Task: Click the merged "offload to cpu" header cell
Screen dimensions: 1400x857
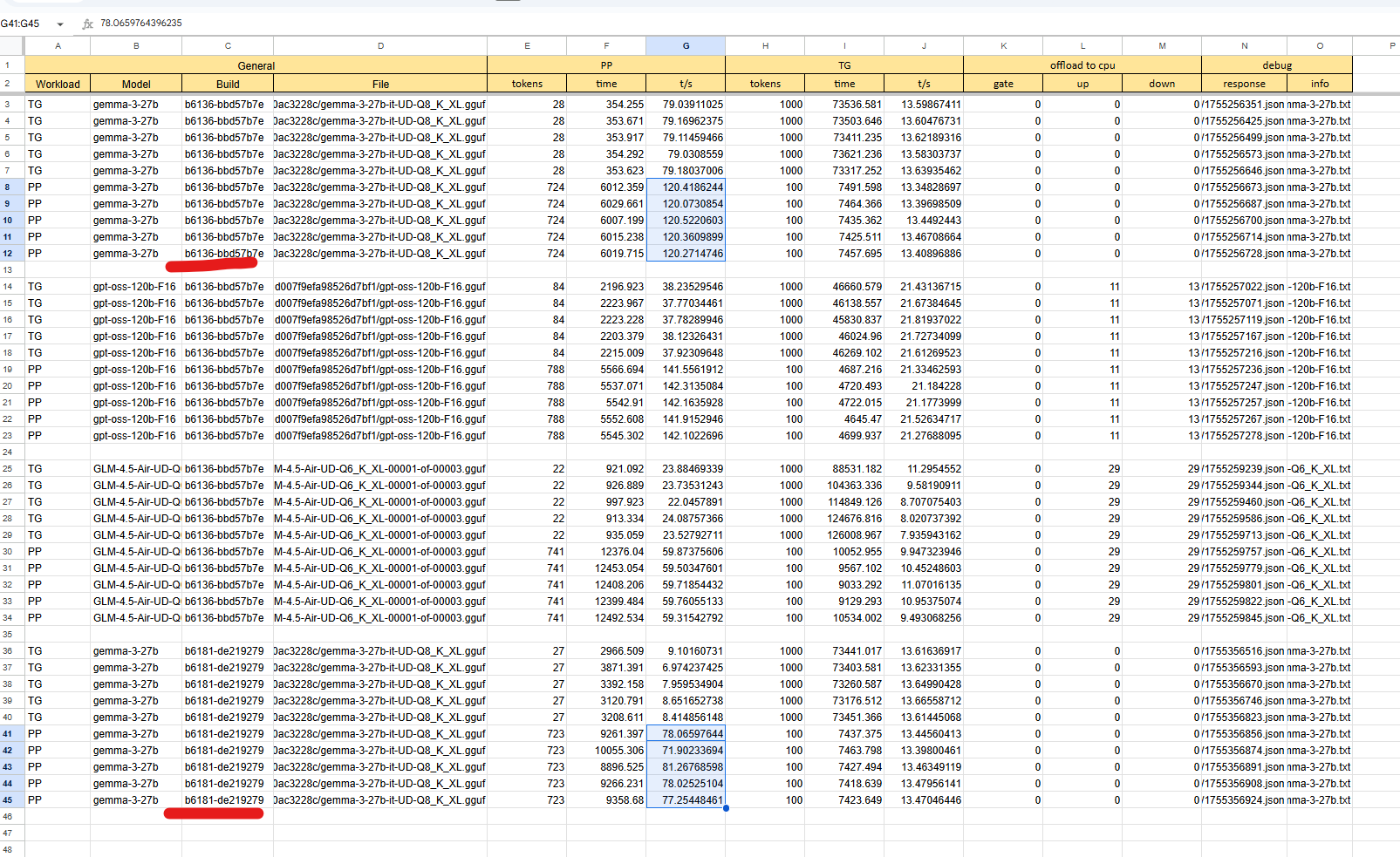Action: [x=1082, y=65]
